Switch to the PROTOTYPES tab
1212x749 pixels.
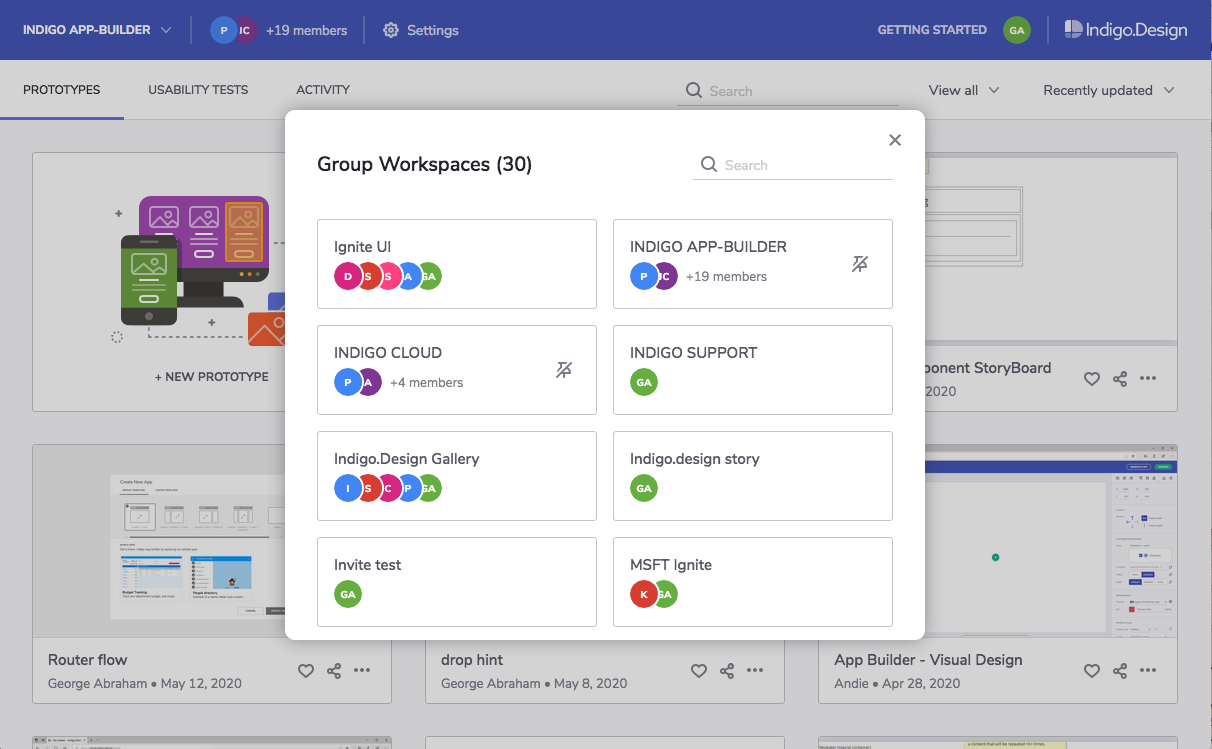pyautogui.click(x=62, y=90)
